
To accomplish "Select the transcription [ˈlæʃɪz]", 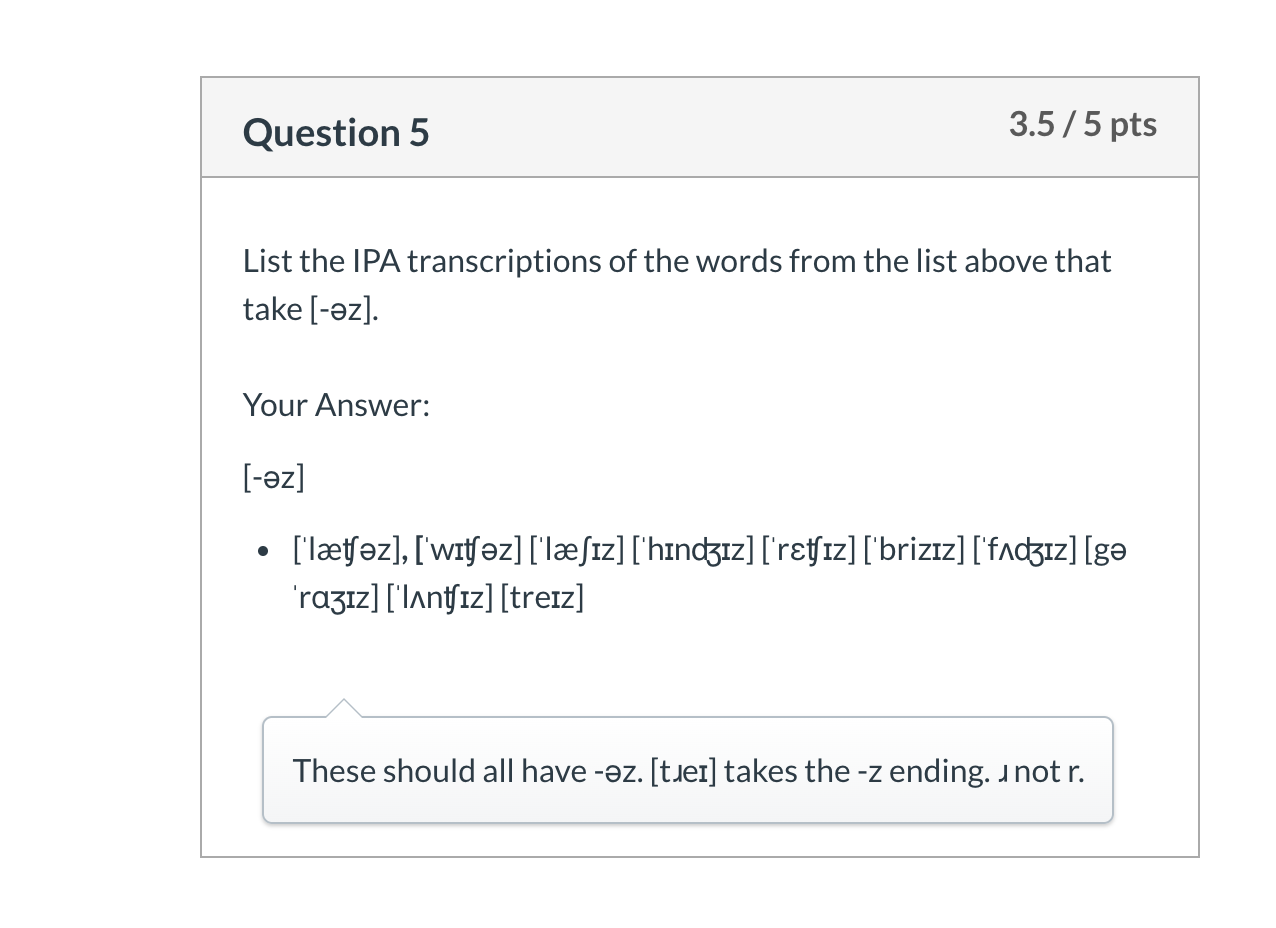I will pos(577,550).
